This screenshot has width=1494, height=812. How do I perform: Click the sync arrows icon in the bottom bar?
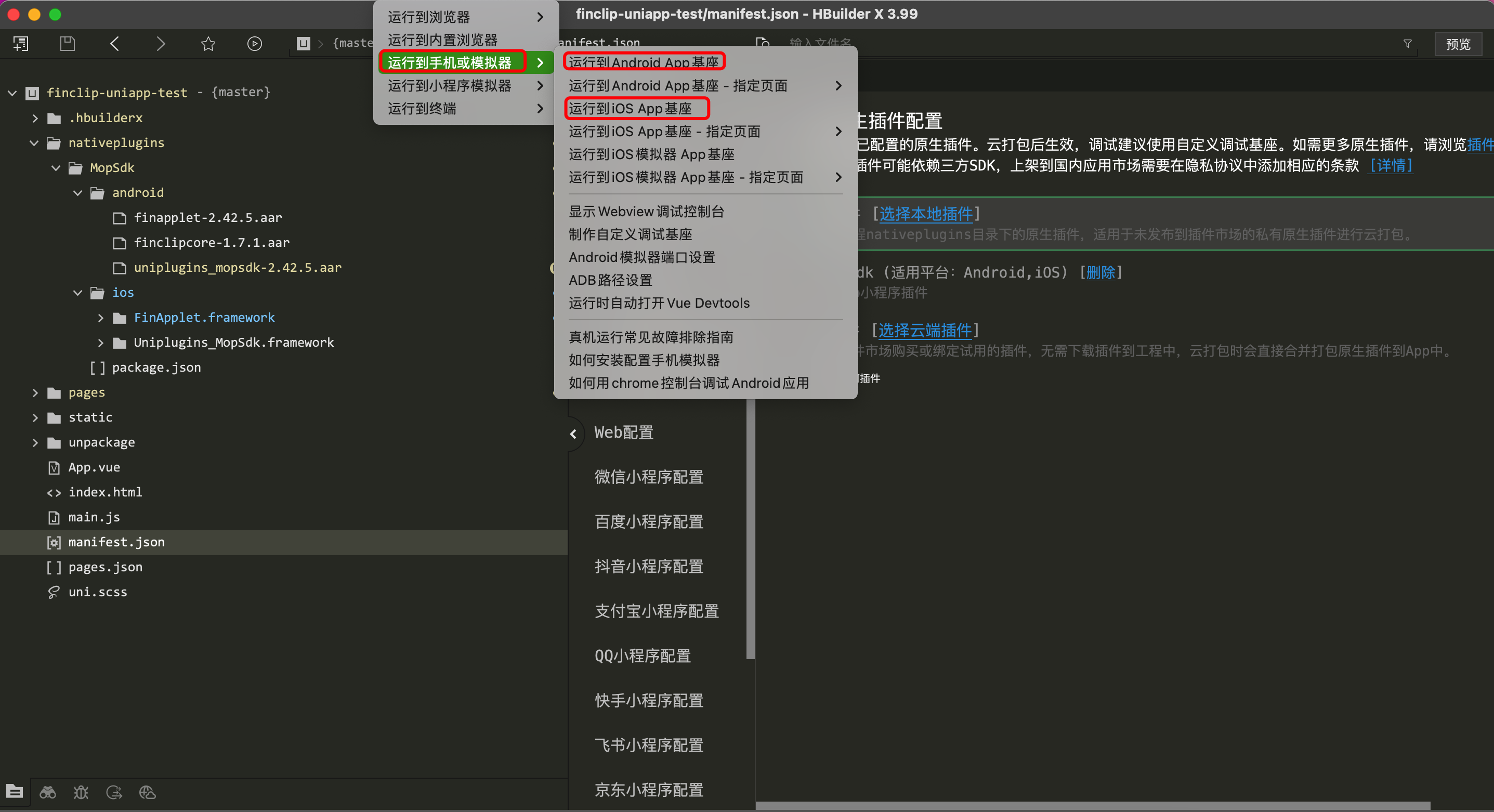coord(114,792)
